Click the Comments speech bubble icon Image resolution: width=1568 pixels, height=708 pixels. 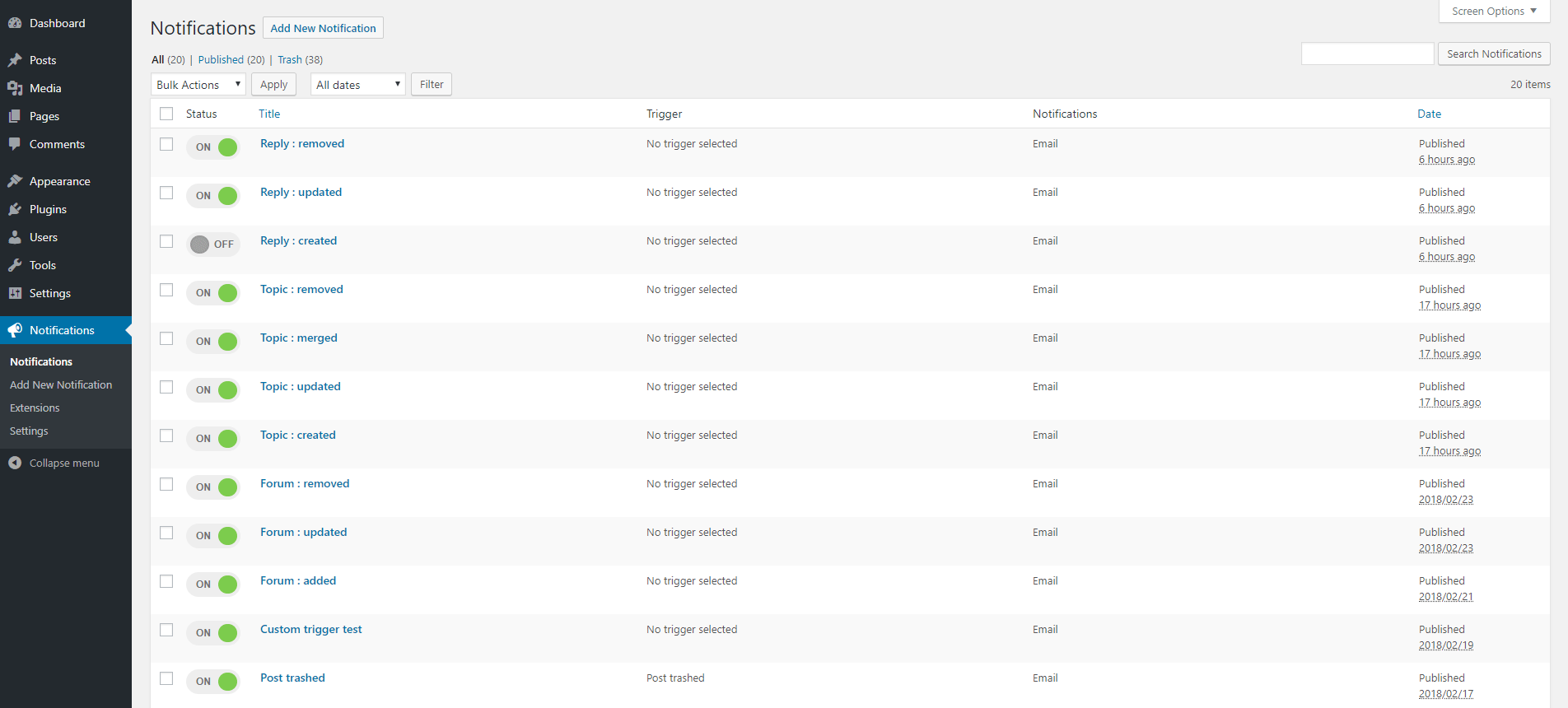[15, 144]
